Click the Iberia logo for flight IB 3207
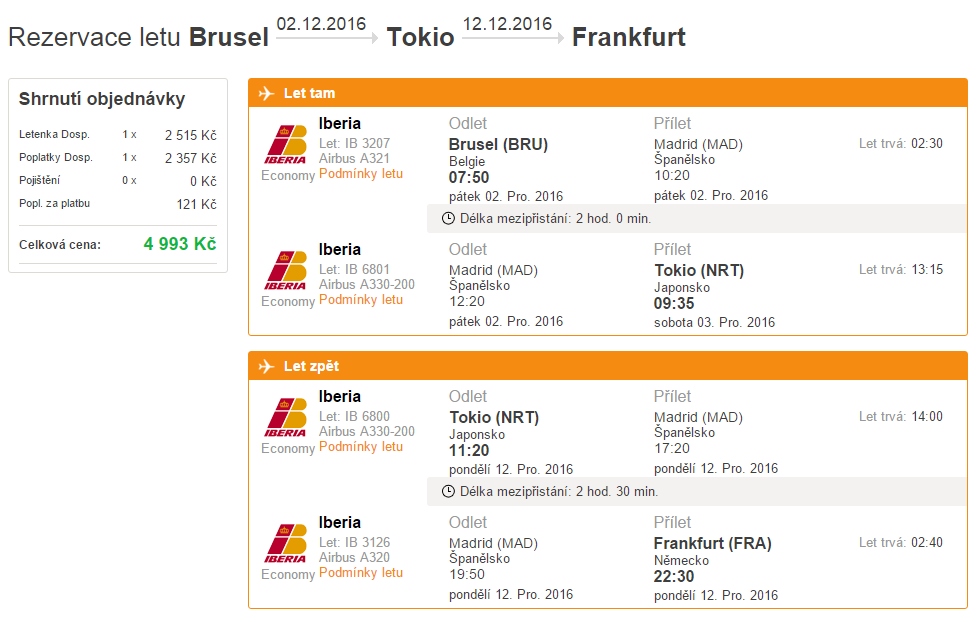 tap(285, 145)
